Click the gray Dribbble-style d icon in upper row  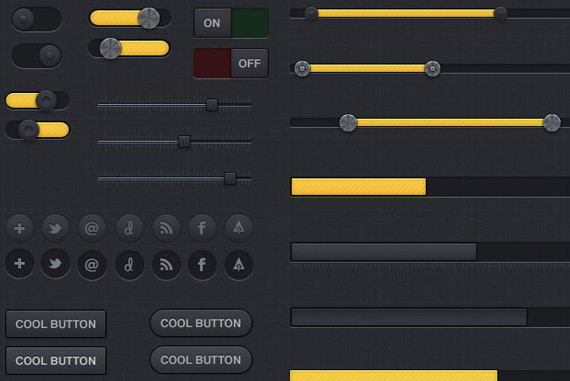click(x=129, y=228)
